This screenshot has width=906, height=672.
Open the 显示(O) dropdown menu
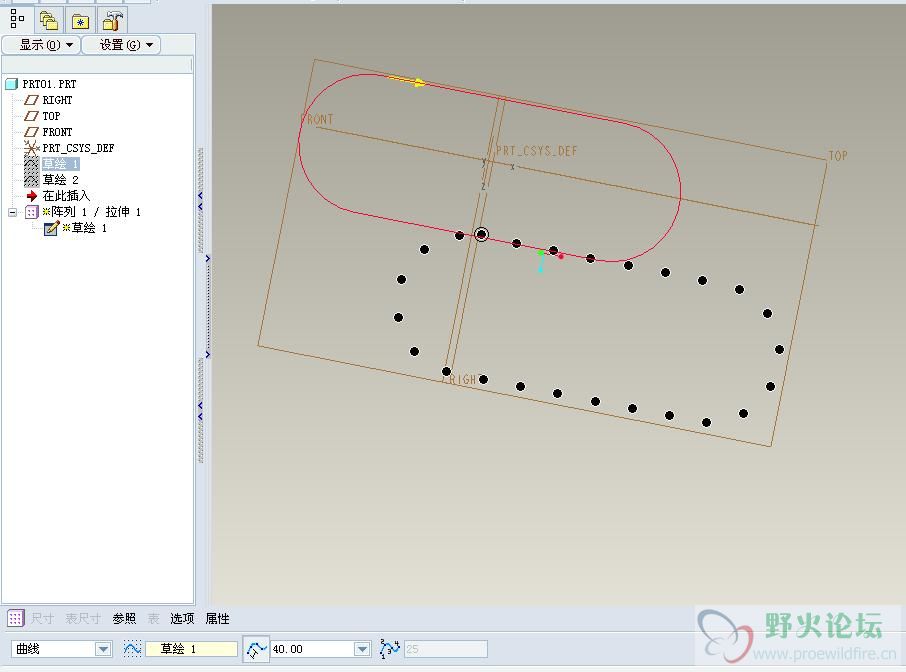coord(41,44)
